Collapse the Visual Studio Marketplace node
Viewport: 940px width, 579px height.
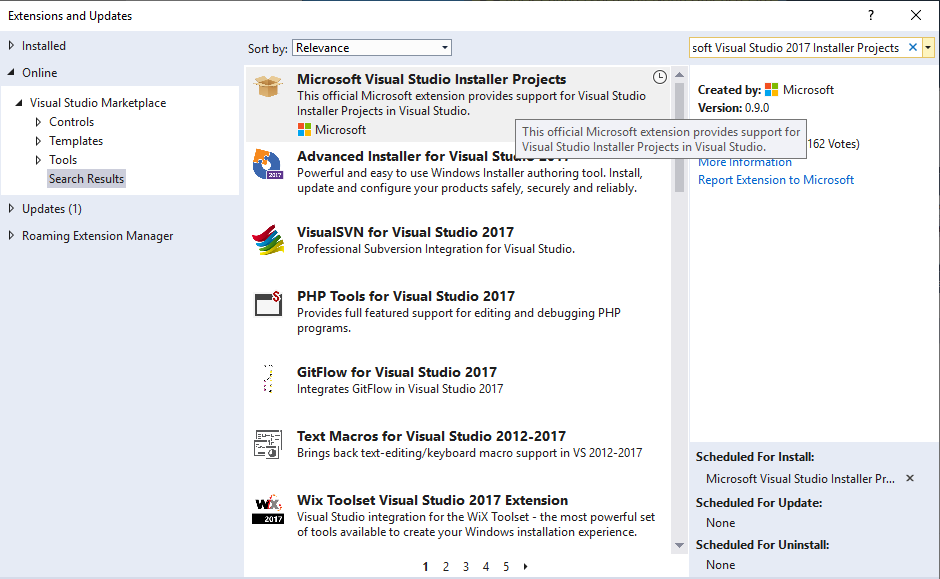pyautogui.click(x=19, y=102)
